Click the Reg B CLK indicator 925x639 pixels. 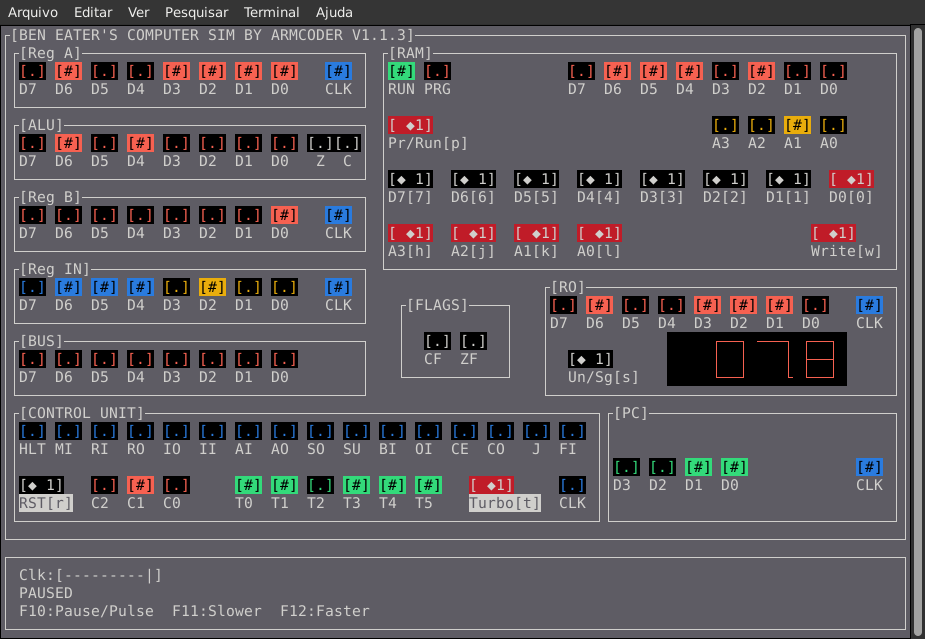click(x=339, y=215)
